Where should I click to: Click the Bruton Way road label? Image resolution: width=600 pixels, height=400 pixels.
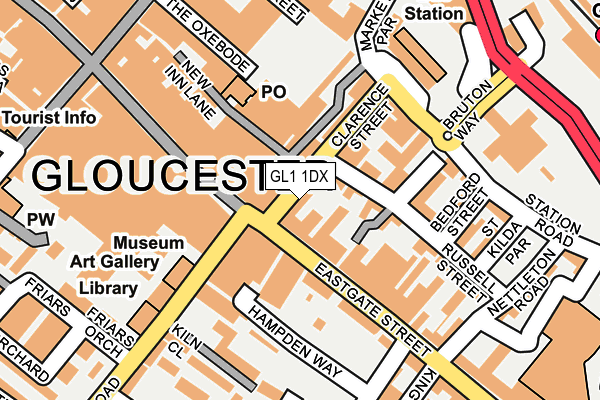point(468,109)
